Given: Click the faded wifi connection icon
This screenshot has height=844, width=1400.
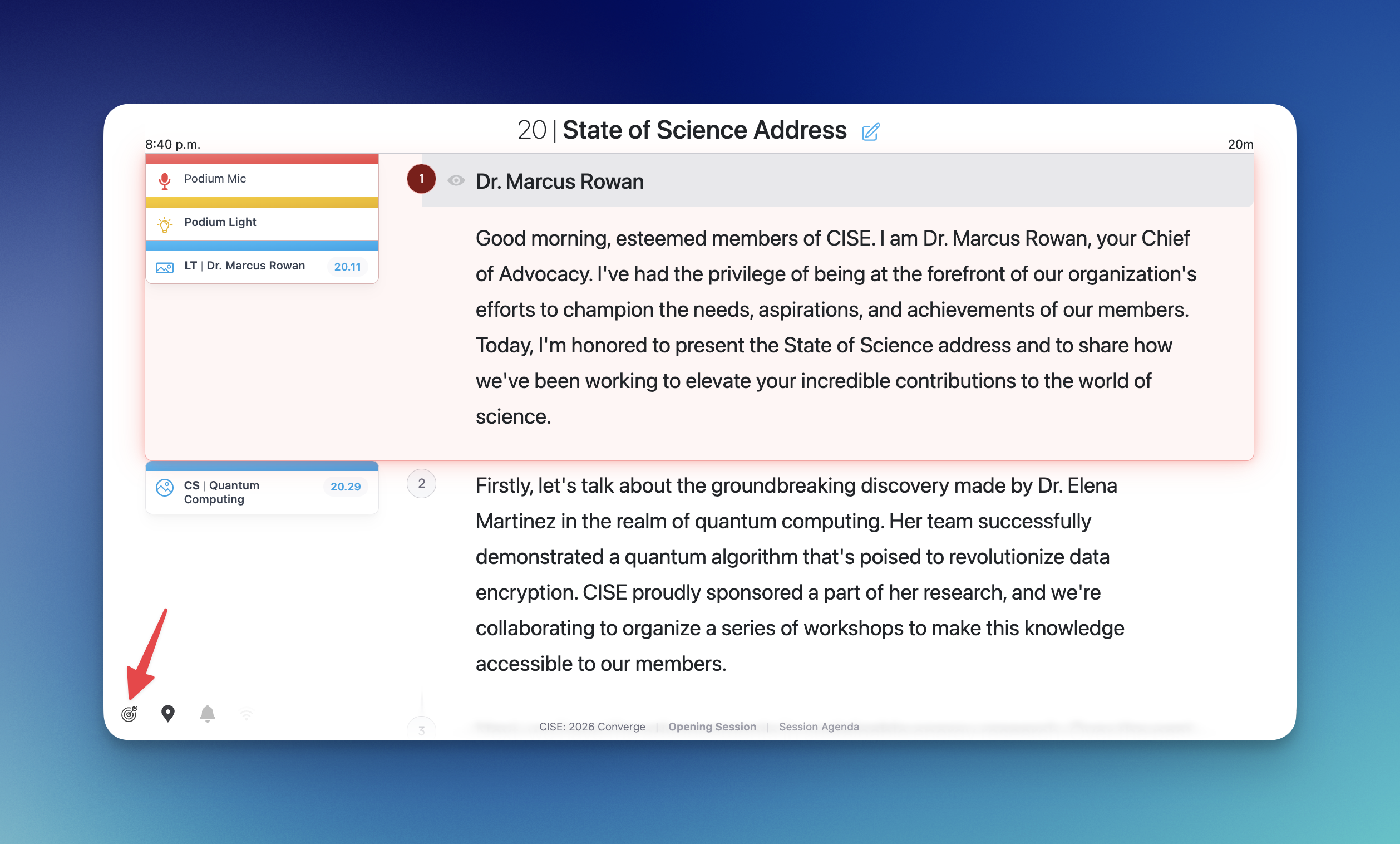Looking at the screenshot, I should 246,714.
